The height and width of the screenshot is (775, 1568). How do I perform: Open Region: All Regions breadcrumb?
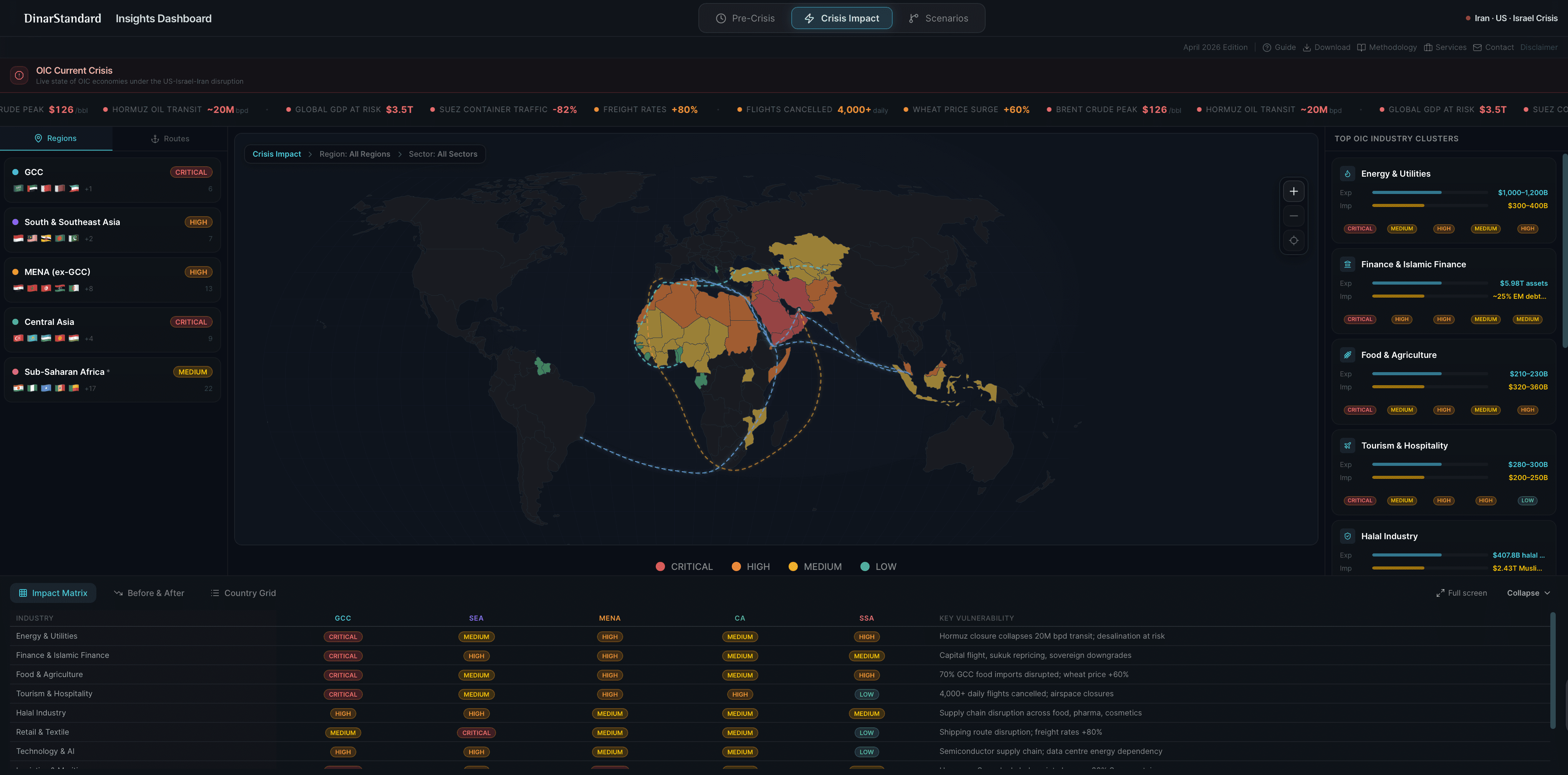click(x=354, y=154)
